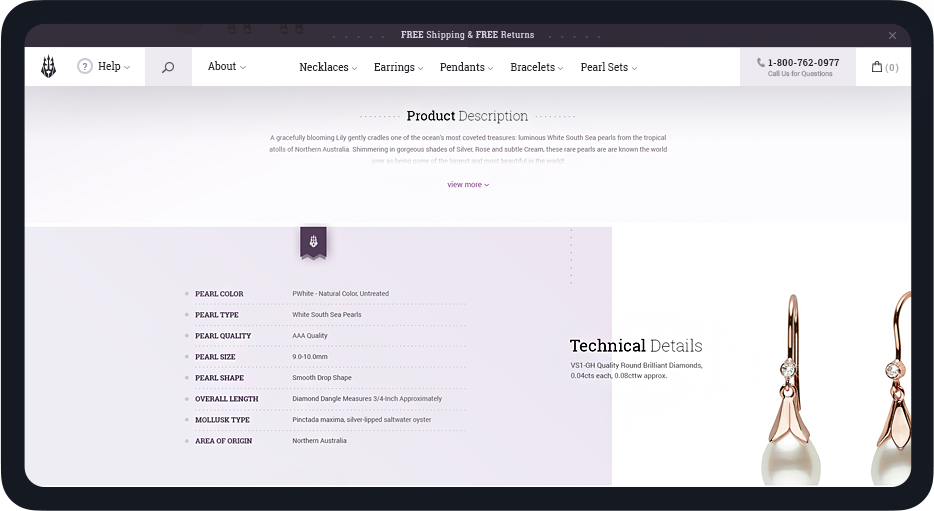This screenshot has width=934, height=511.
Task: Click the crown logo in header
Action: (x=48, y=67)
